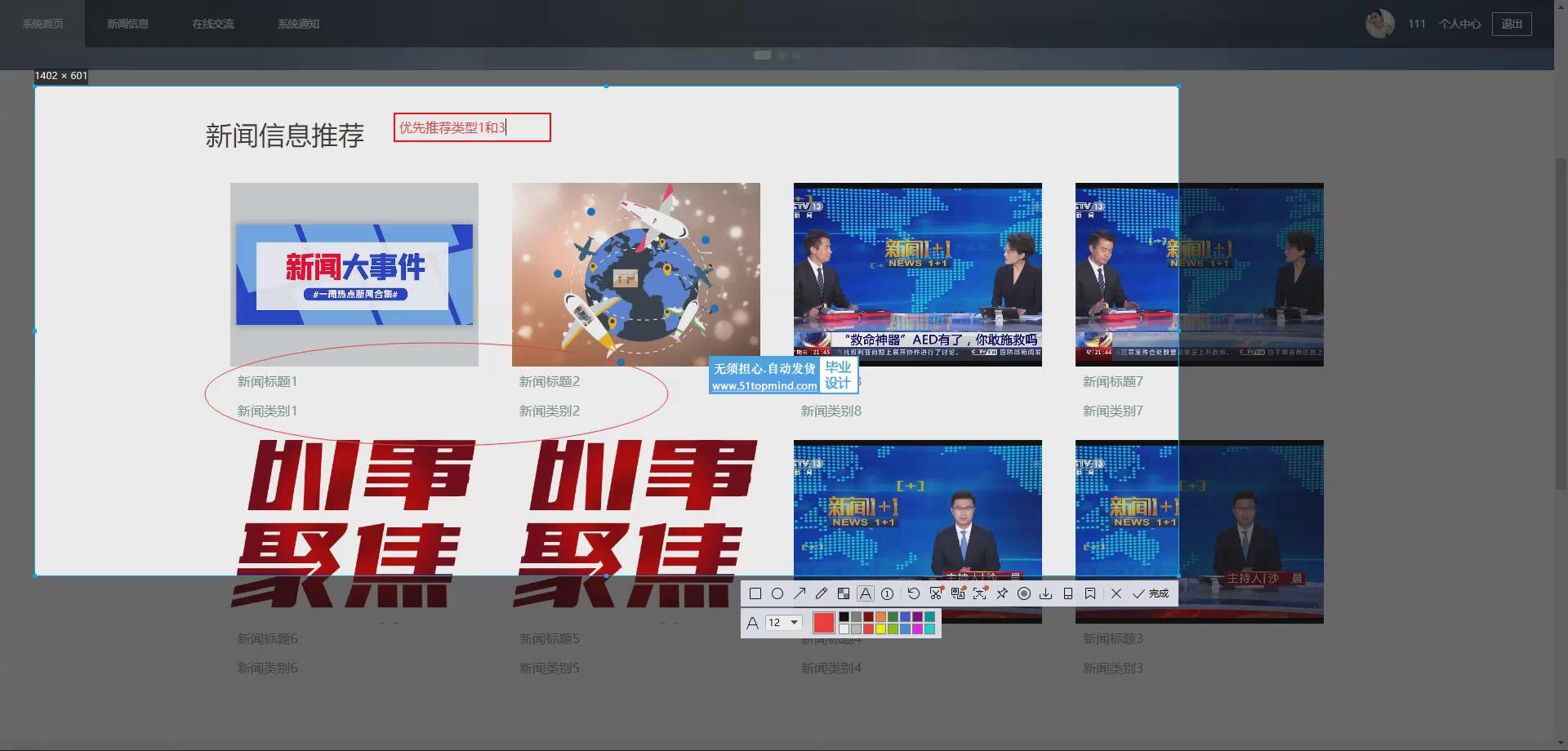Click the 新闻类别4 text

pos(831,668)
